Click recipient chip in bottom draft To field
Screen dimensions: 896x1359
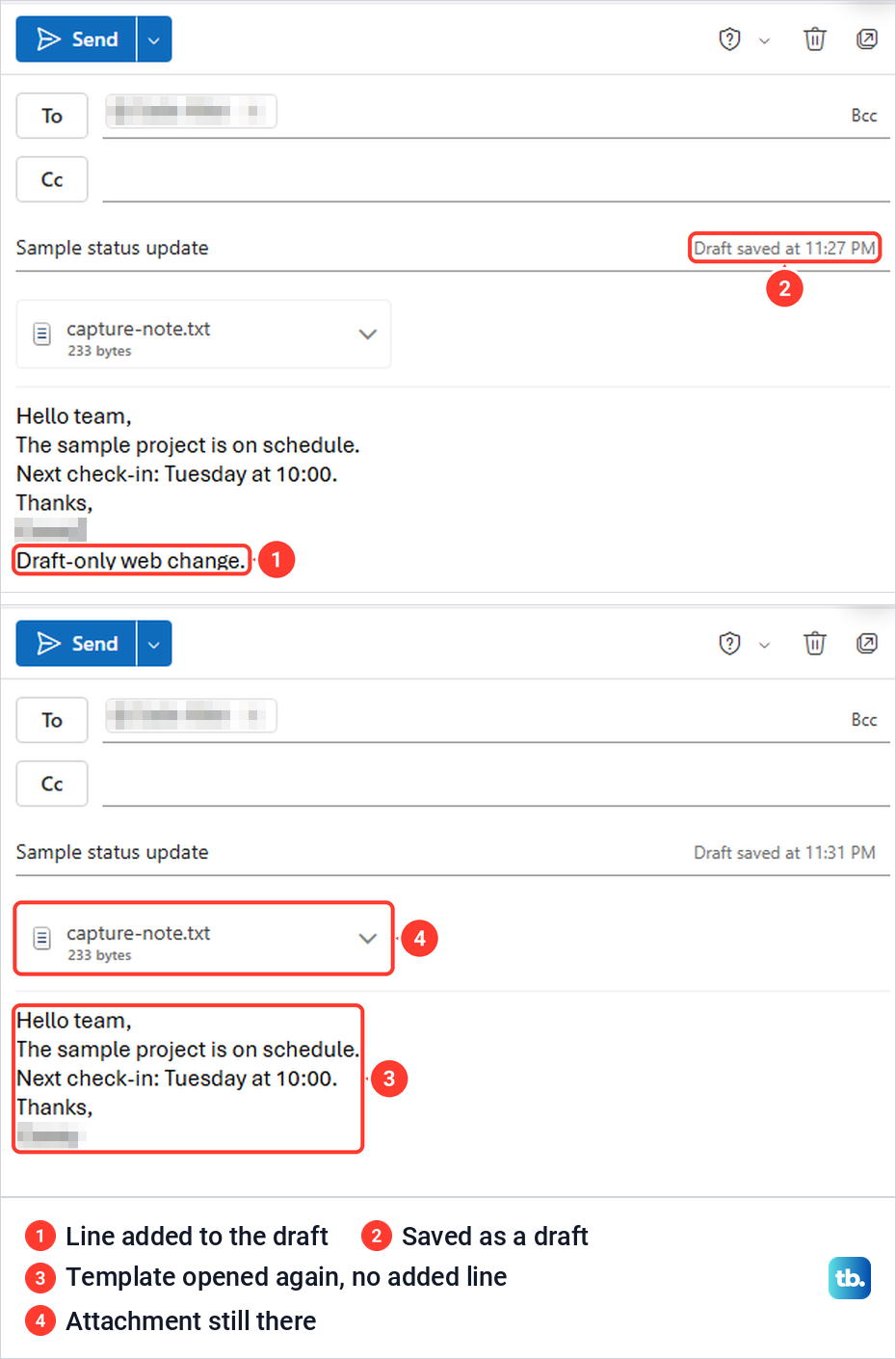pos(191,716)
